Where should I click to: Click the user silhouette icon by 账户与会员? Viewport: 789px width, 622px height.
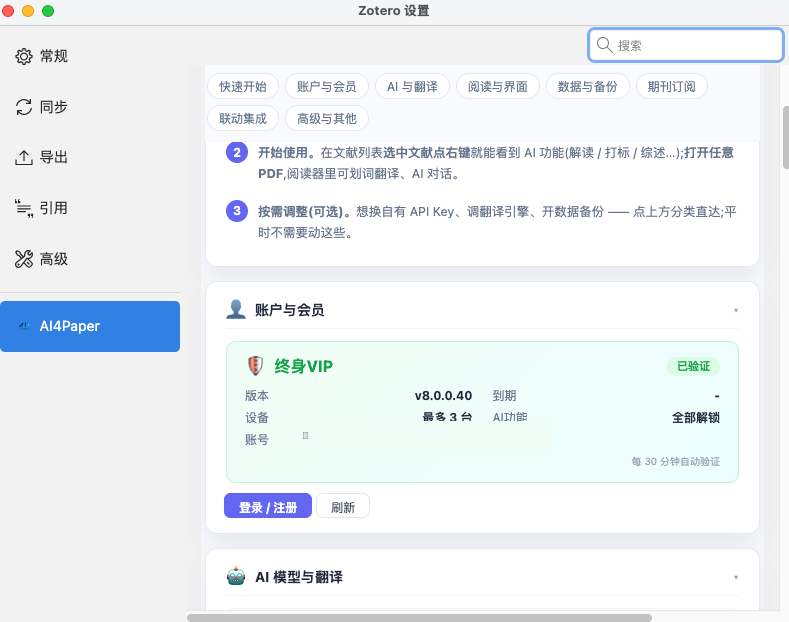[236, 309]
